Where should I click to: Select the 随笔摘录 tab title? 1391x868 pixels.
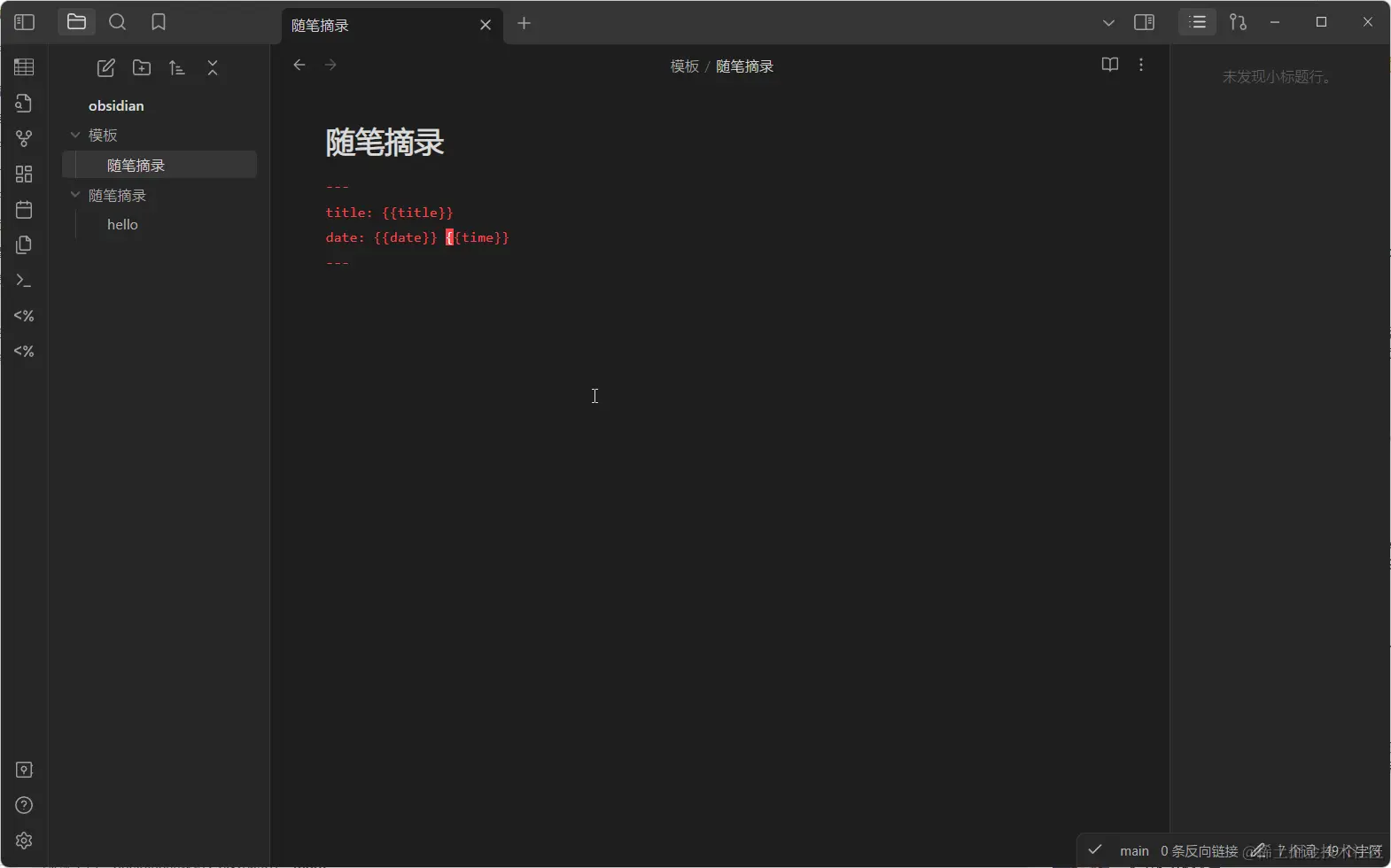tap(320, 26)
